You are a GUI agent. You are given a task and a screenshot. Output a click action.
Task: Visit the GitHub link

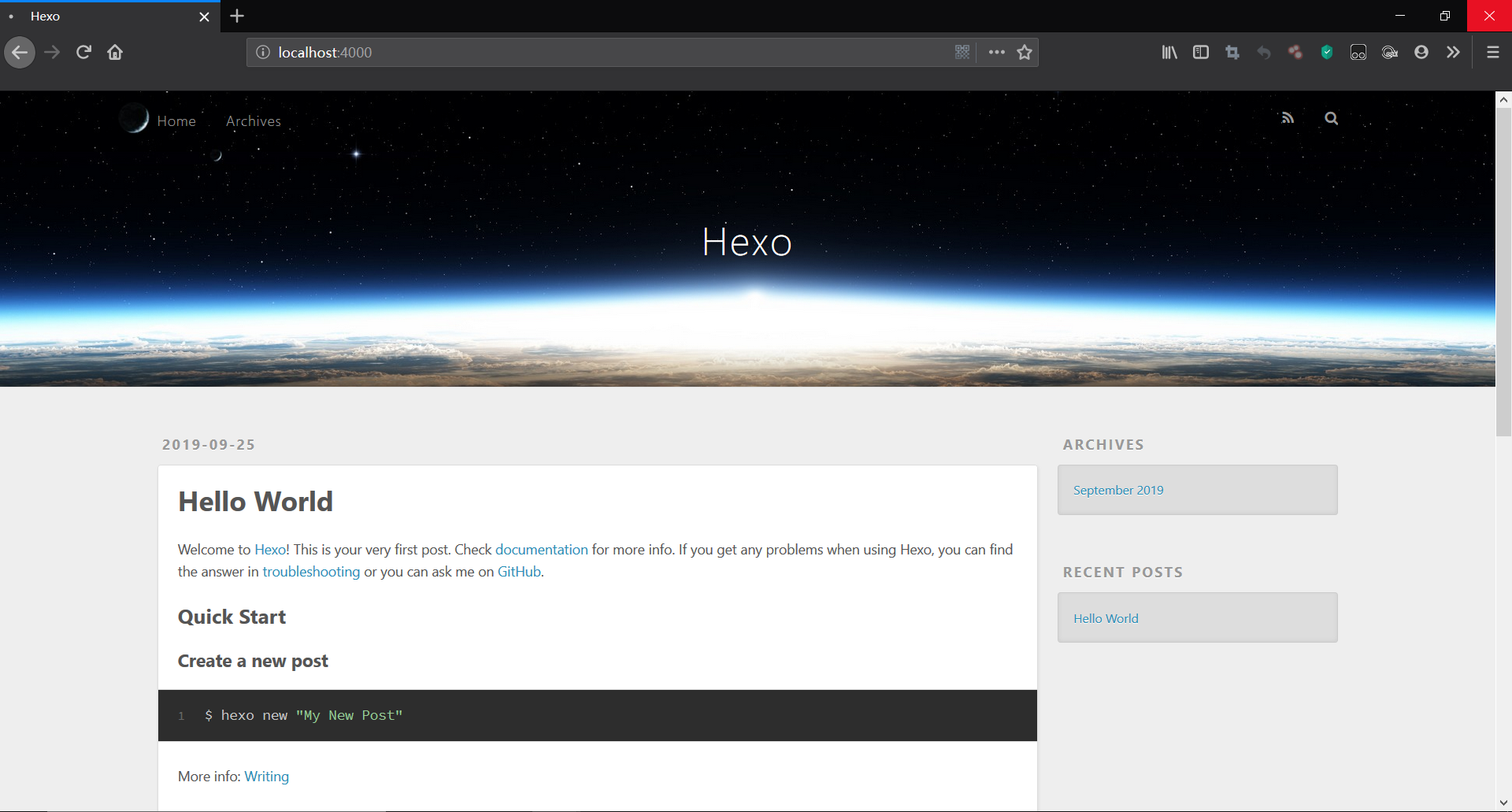click(519, 572)
